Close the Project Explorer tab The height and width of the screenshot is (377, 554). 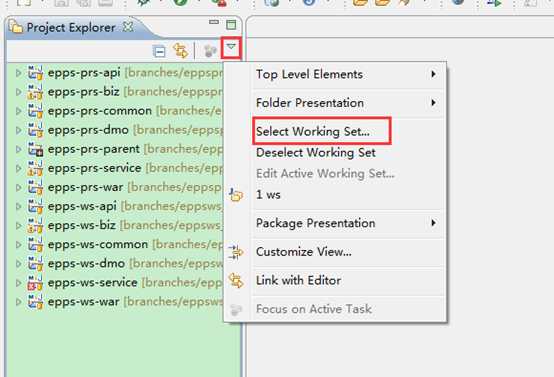[x=128, y=26]
